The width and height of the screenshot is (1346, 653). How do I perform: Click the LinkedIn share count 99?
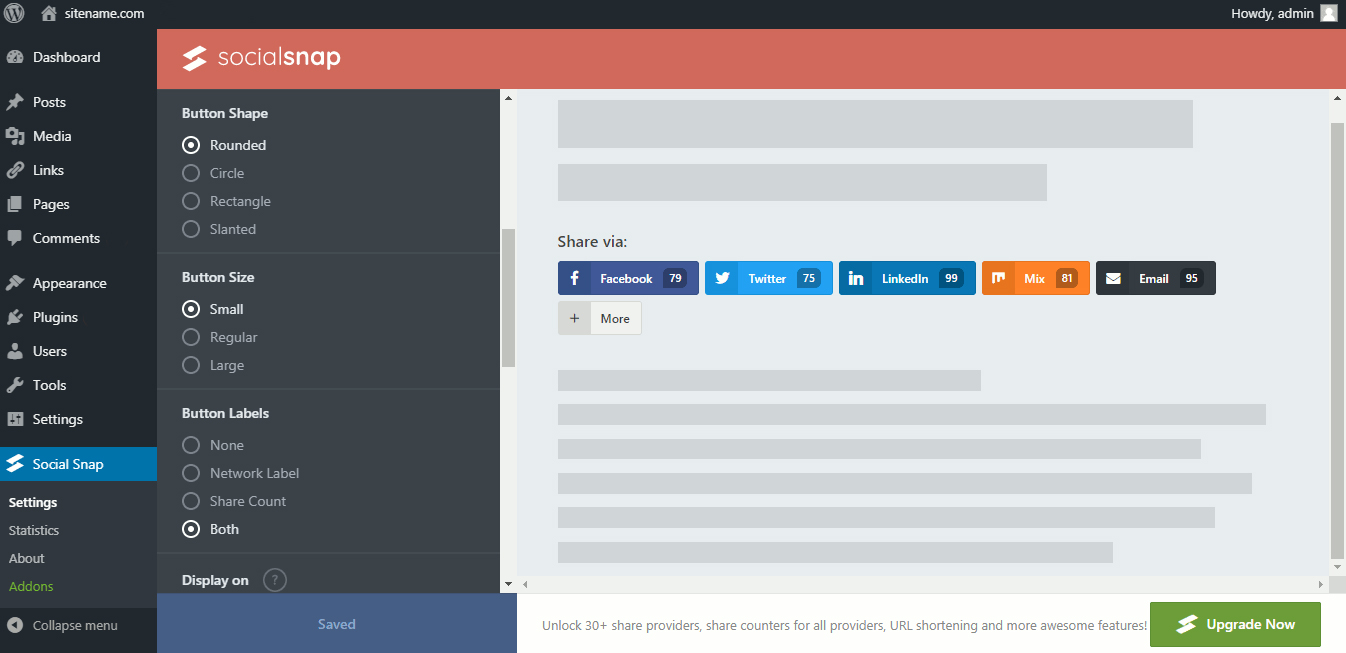[951, 278]
